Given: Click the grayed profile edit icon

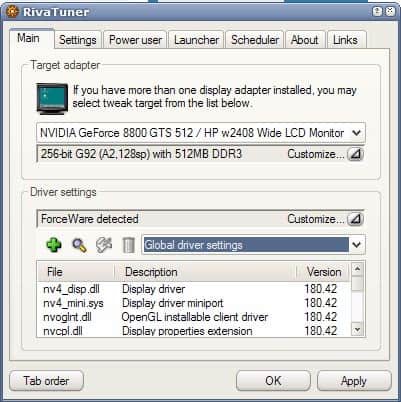Looking at the screenshot, I should pos(104,245).
